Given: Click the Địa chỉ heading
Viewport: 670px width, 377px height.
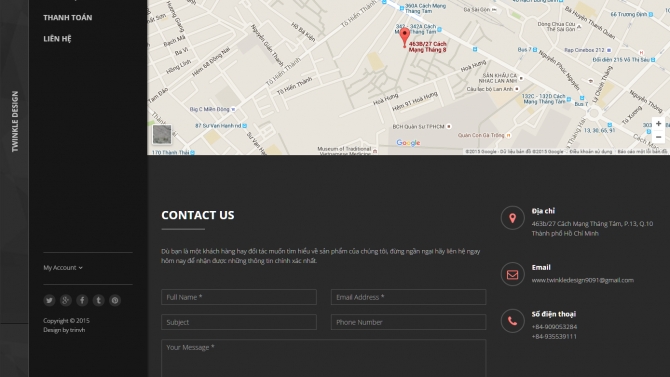Looking at the screenshot, I should [x=543, y=211].
